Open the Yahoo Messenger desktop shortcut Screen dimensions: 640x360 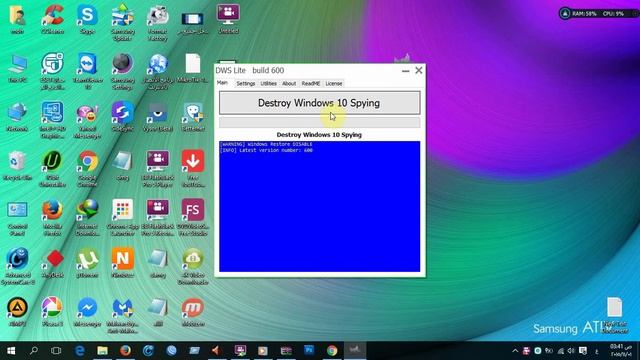87,120
